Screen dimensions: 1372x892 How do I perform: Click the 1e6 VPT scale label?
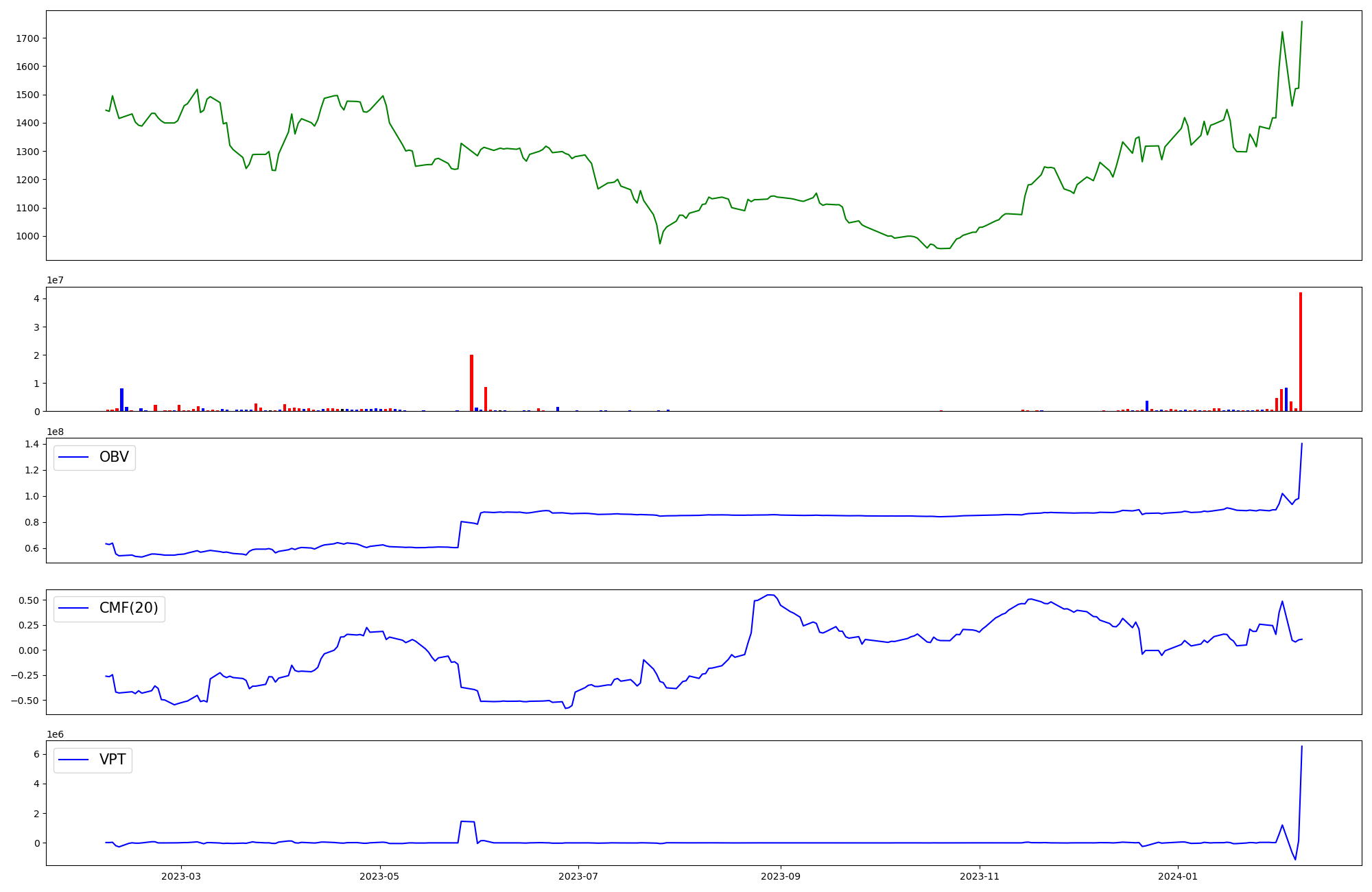[x=56, y=734]
